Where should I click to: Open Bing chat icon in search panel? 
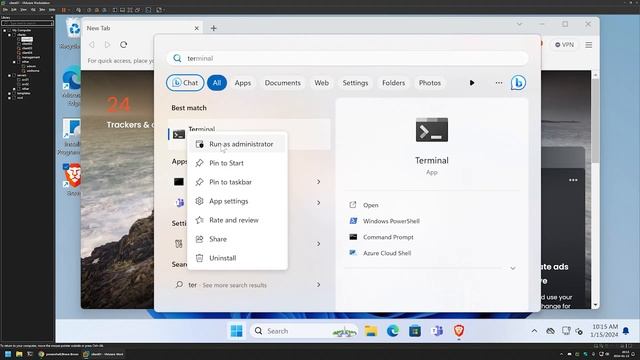tap(518, 83)
